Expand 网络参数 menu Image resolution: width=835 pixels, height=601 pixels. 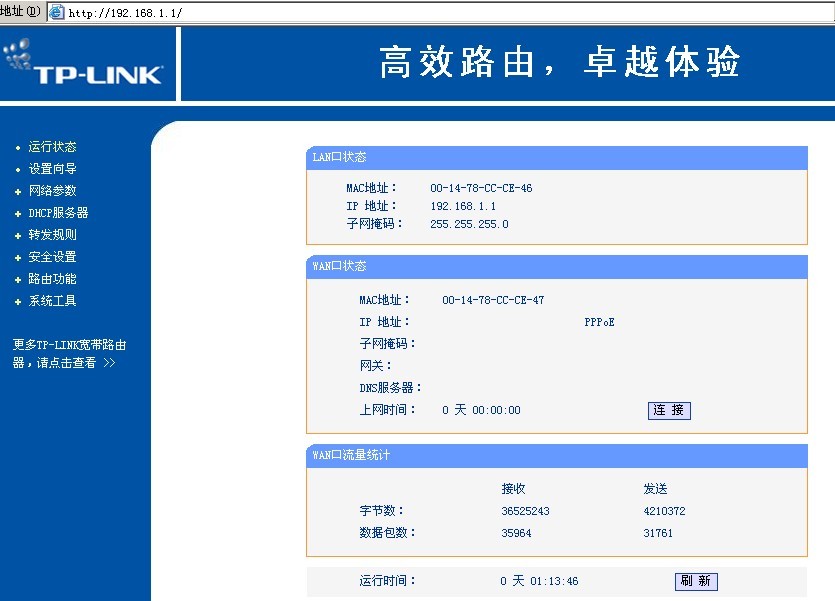pyautogui.click(x=52, y=191)
